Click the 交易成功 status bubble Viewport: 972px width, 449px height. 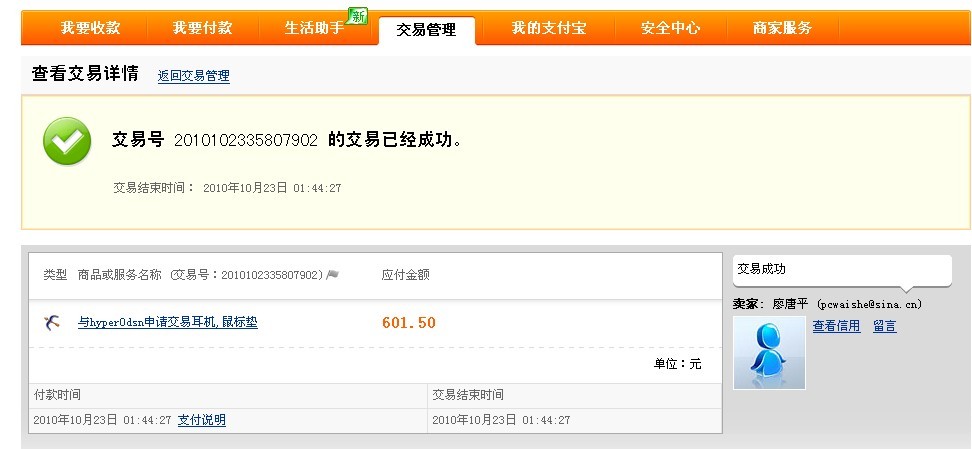(842, 270)
